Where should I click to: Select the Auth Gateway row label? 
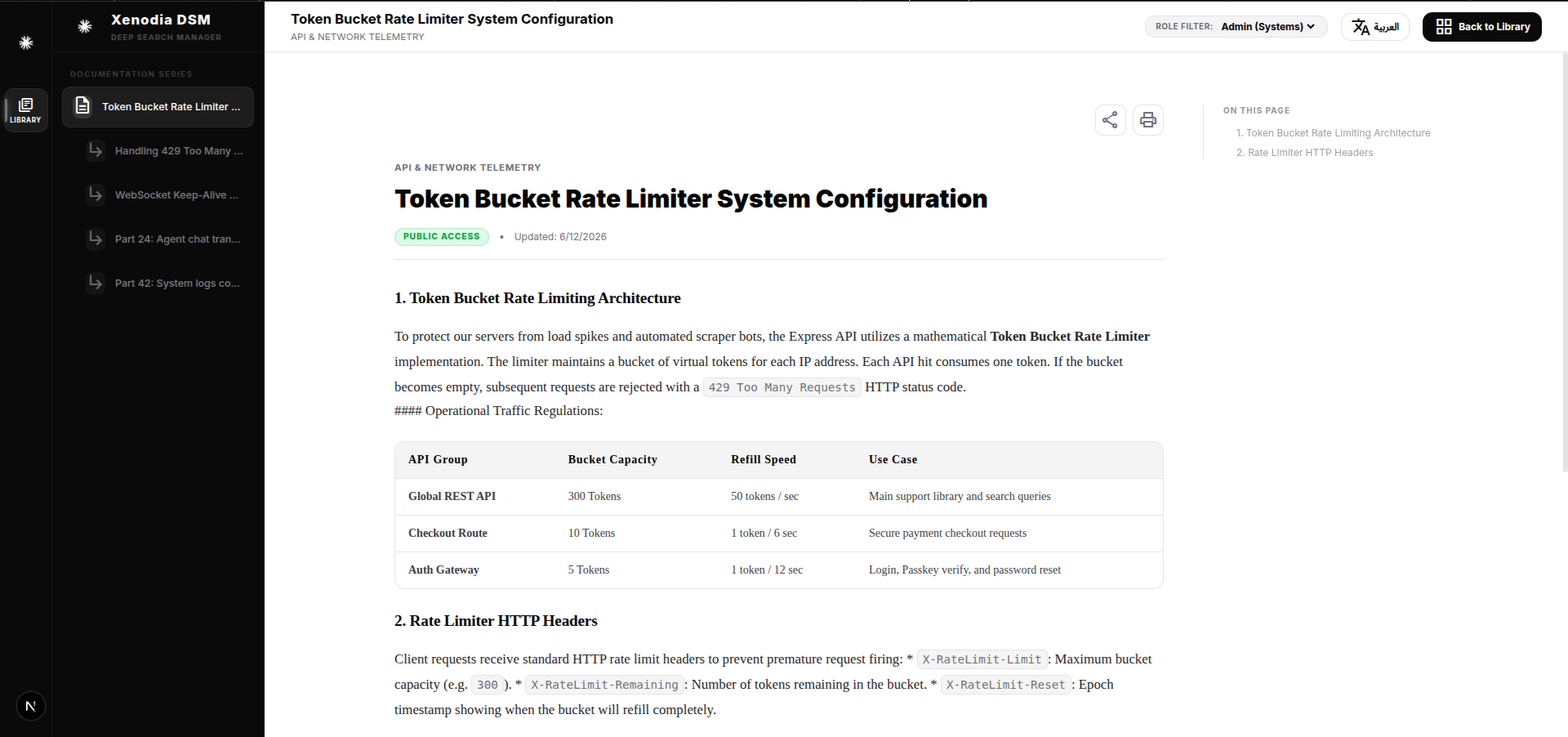tap(443, 570)
